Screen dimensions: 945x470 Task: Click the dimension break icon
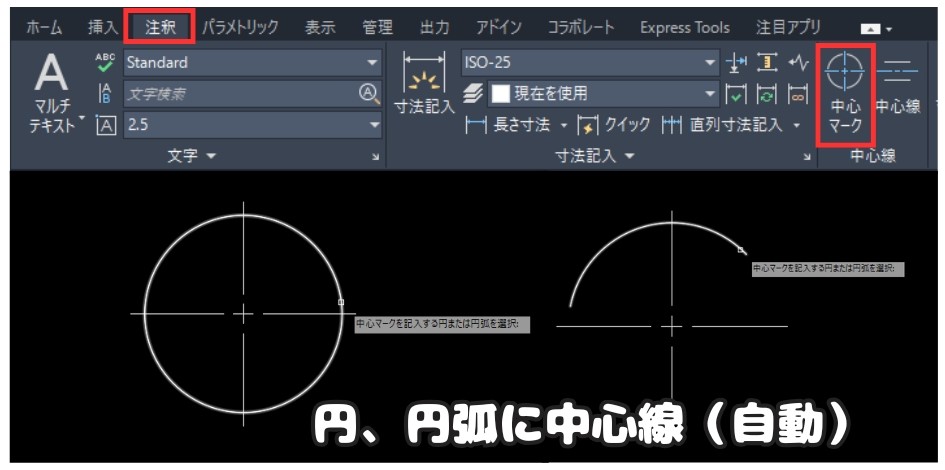736,62
